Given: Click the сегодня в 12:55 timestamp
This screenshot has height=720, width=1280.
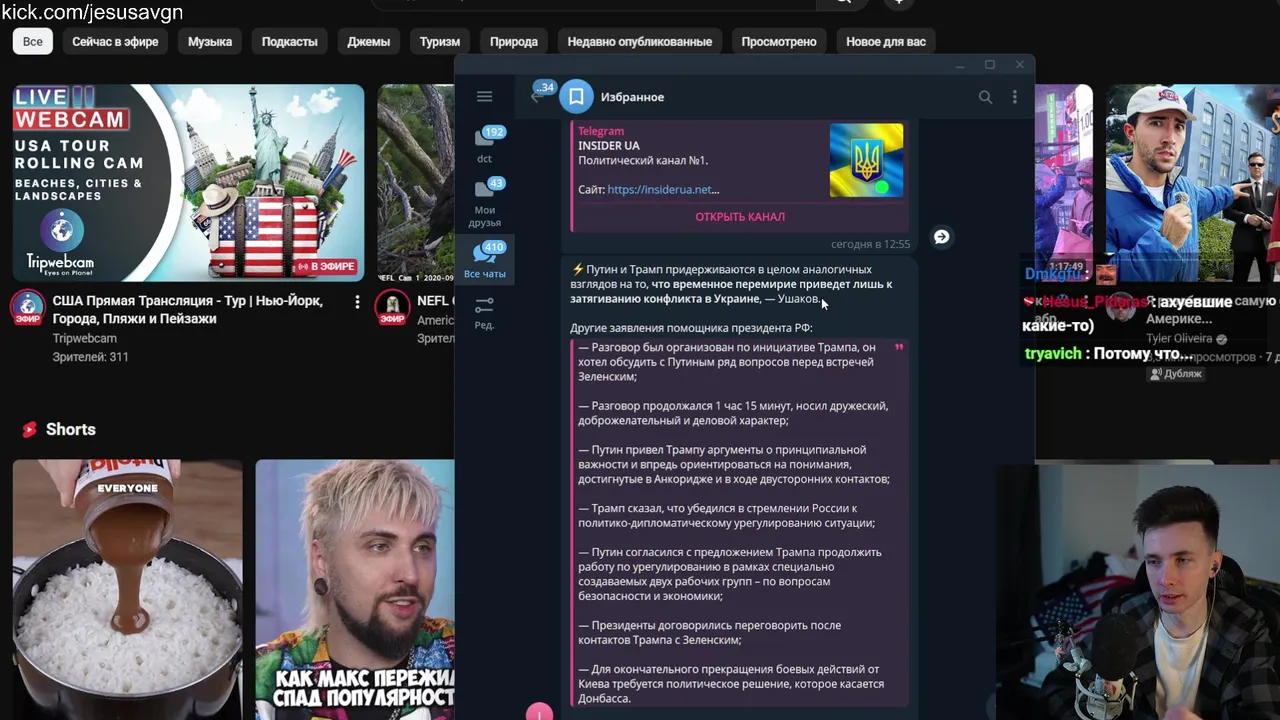Looking at the screenshot, I should coord(870,244).
